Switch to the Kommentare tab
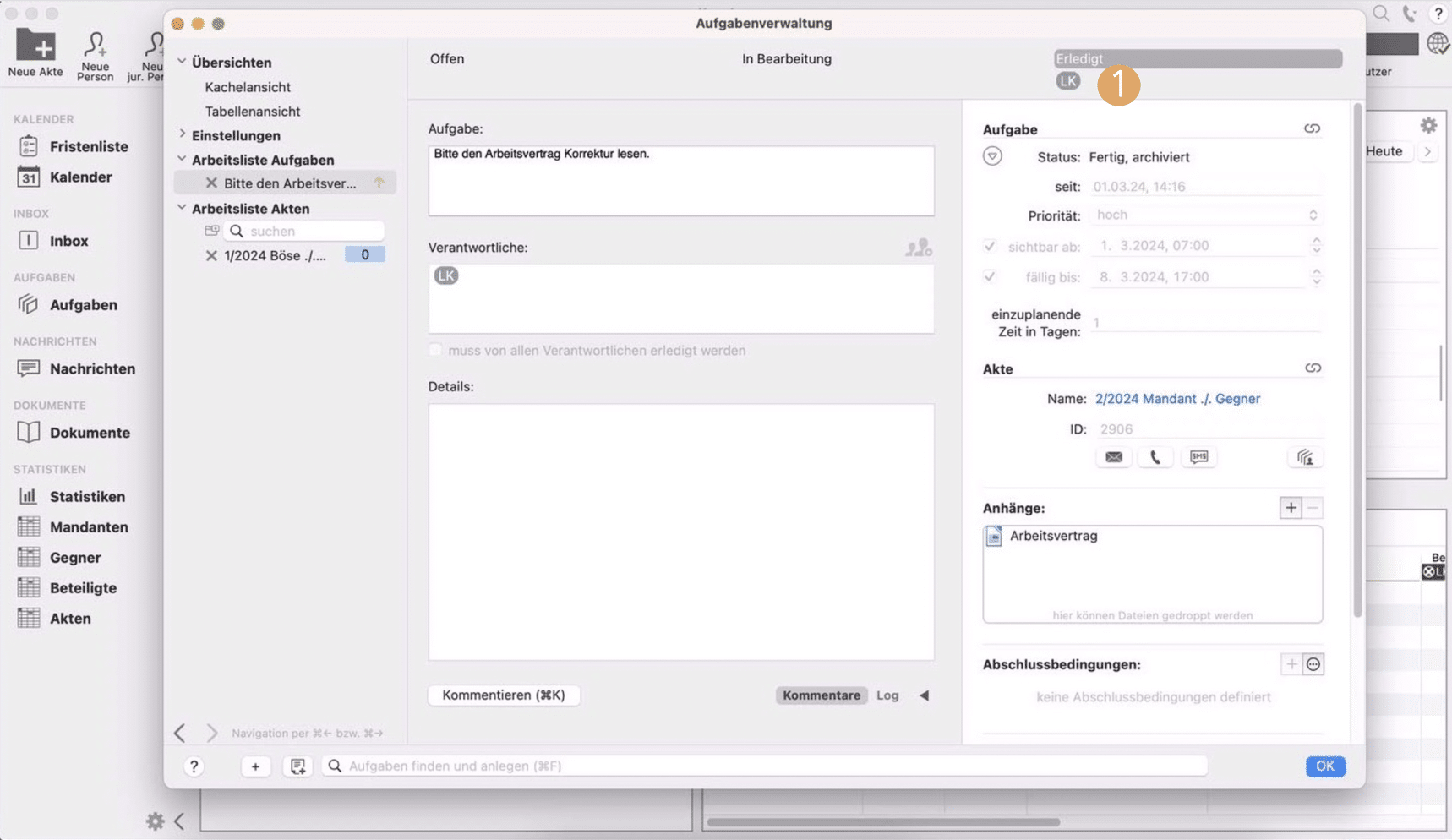Screen dimensions: 1452x840 (x=821, y=695)
